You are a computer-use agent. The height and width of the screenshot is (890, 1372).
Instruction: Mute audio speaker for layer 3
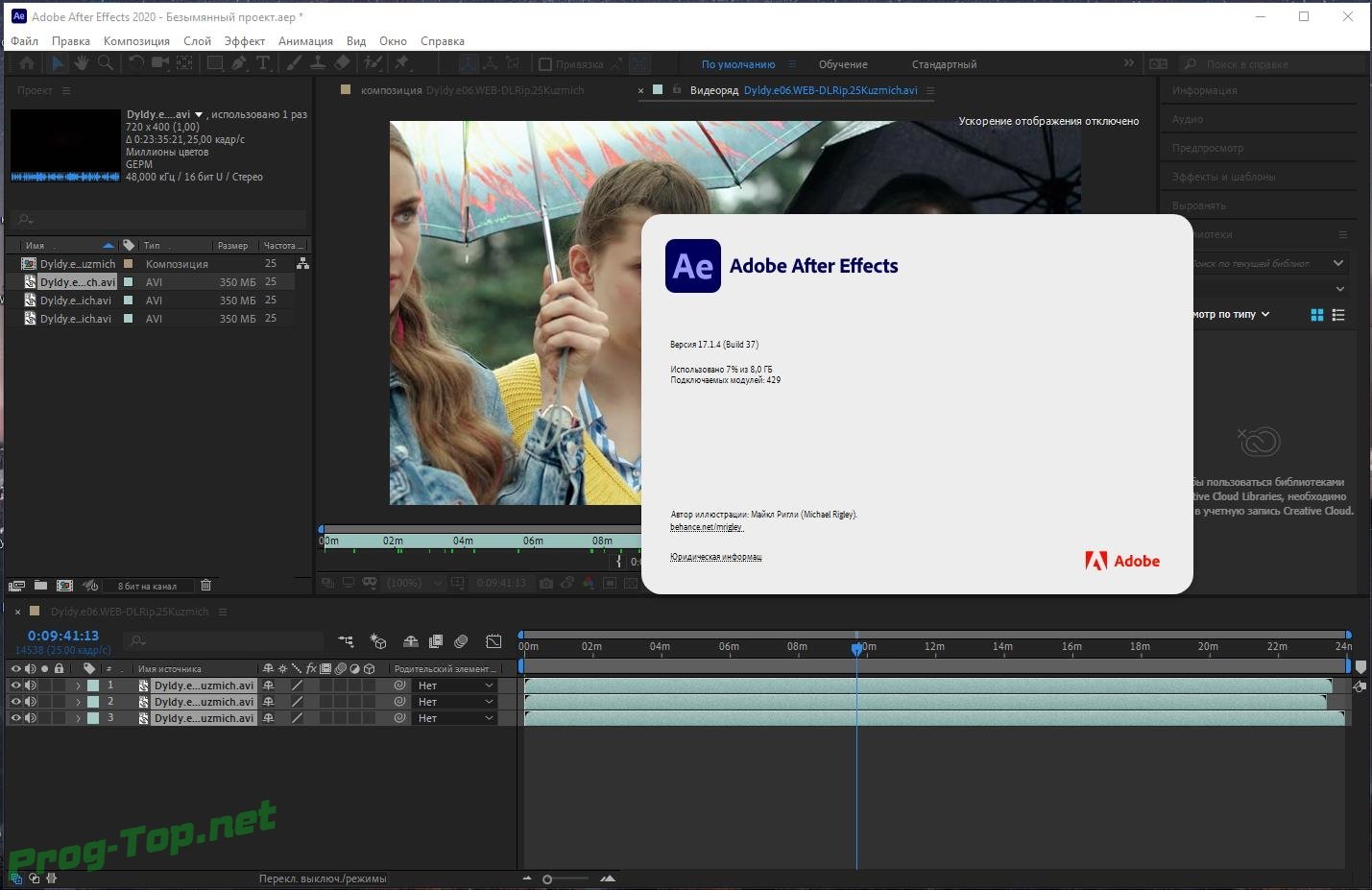point(31,718)
